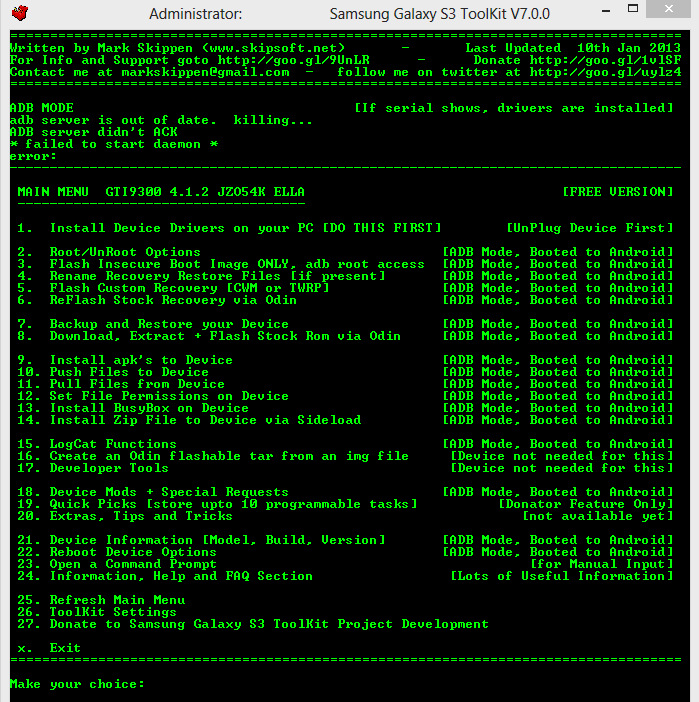Click option 5 Flash Custom Recovery
The height and width of the screenshot is (702, 699).
tap(173, 288)
